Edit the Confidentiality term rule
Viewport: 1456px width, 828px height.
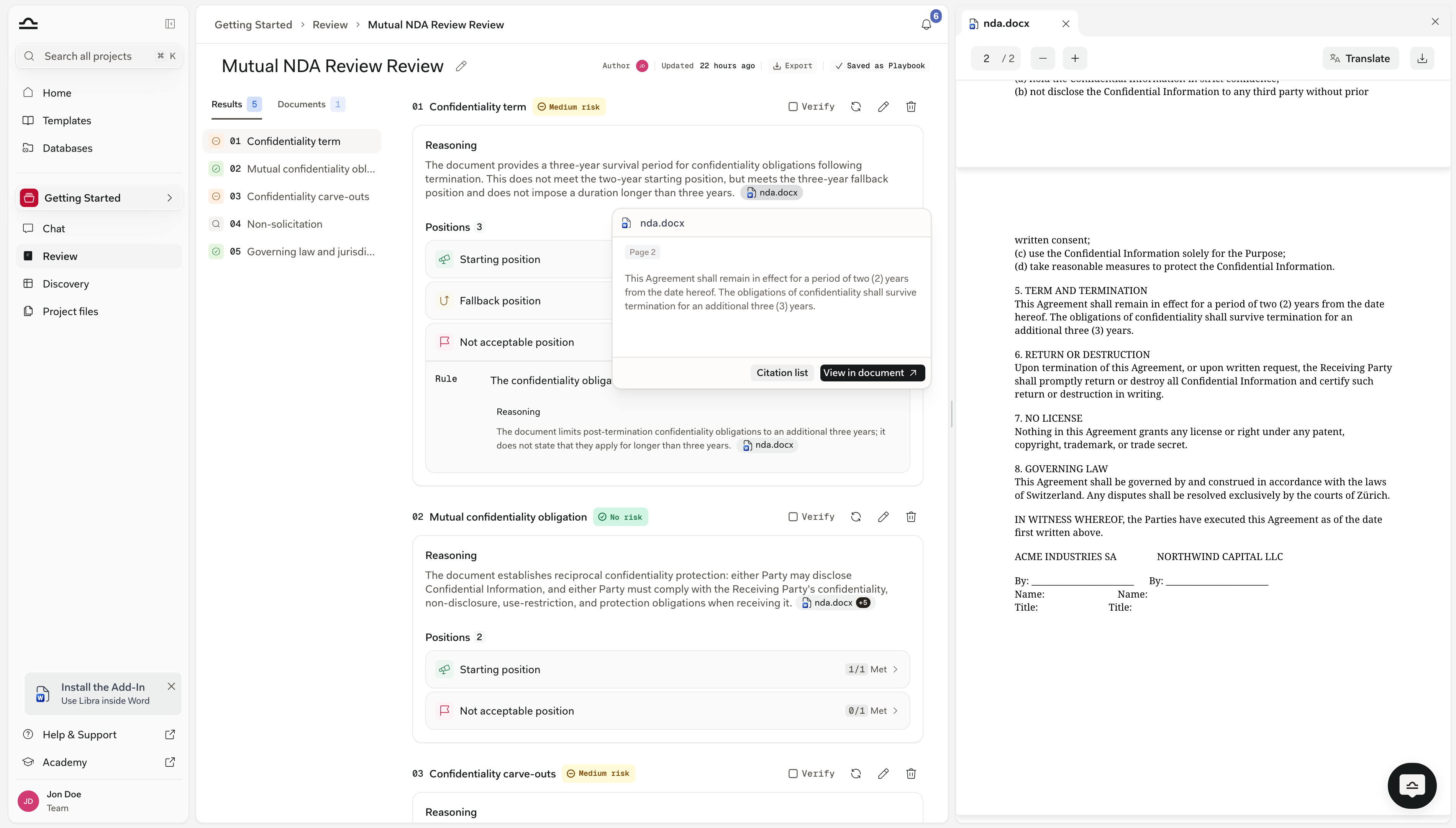coord(883,107)
